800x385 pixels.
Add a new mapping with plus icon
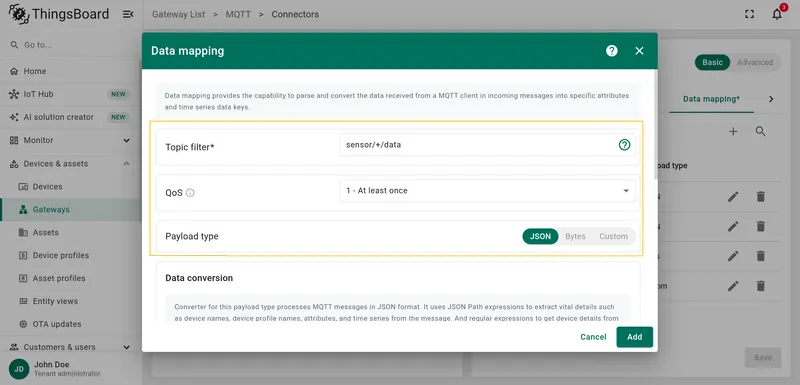click(733, 132)
